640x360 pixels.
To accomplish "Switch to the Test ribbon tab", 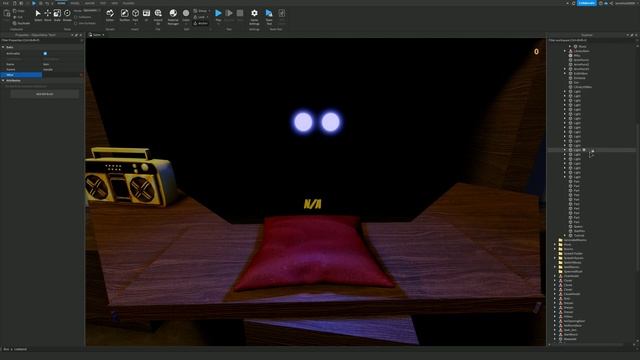I will tap(103, 3).
